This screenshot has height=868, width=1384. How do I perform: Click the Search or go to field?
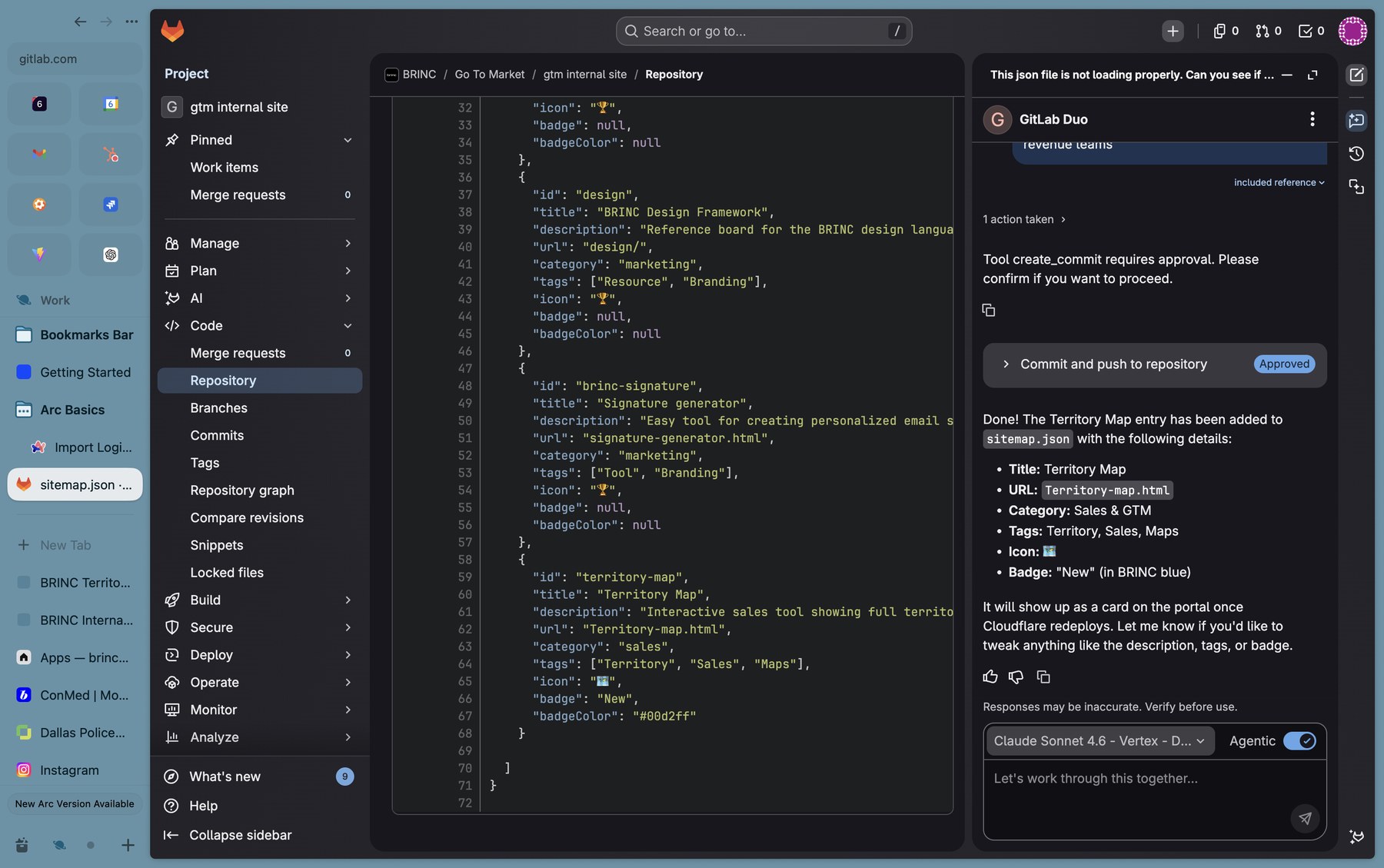pos(764,31)
